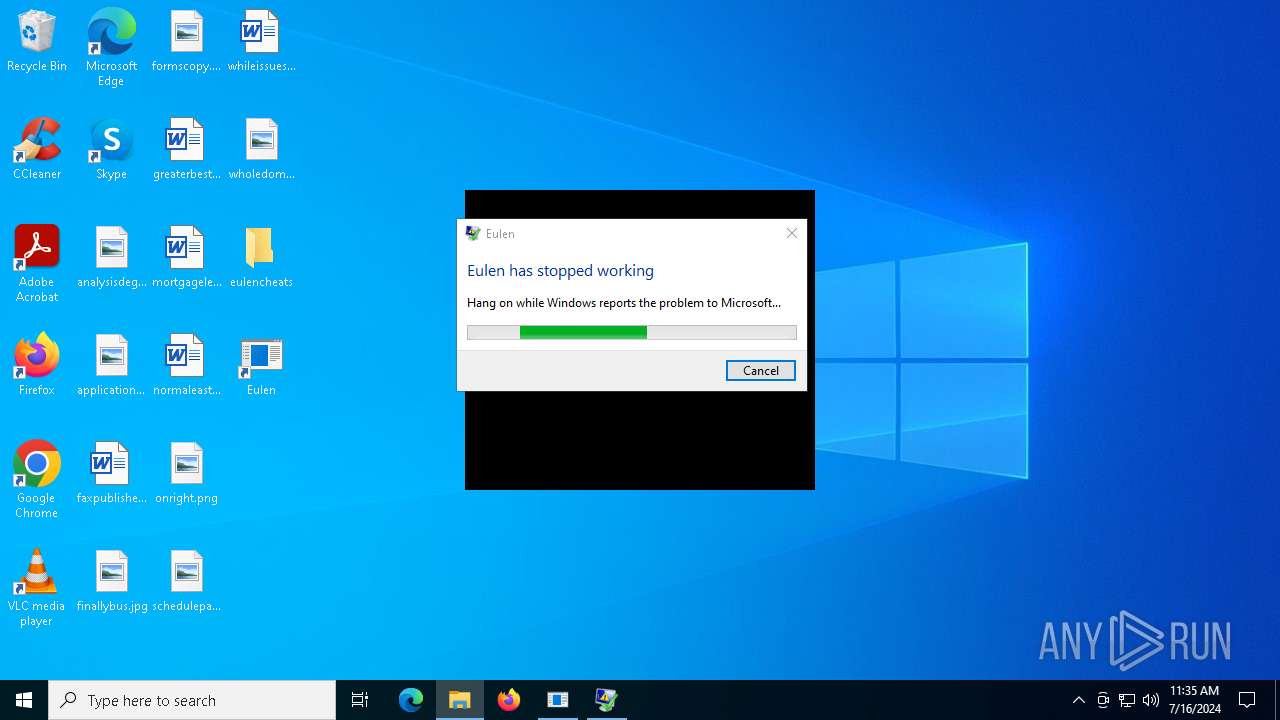Show hidden system tray icons
The height and width of the screenshot is (720, 1280).
click(1078, 700)
